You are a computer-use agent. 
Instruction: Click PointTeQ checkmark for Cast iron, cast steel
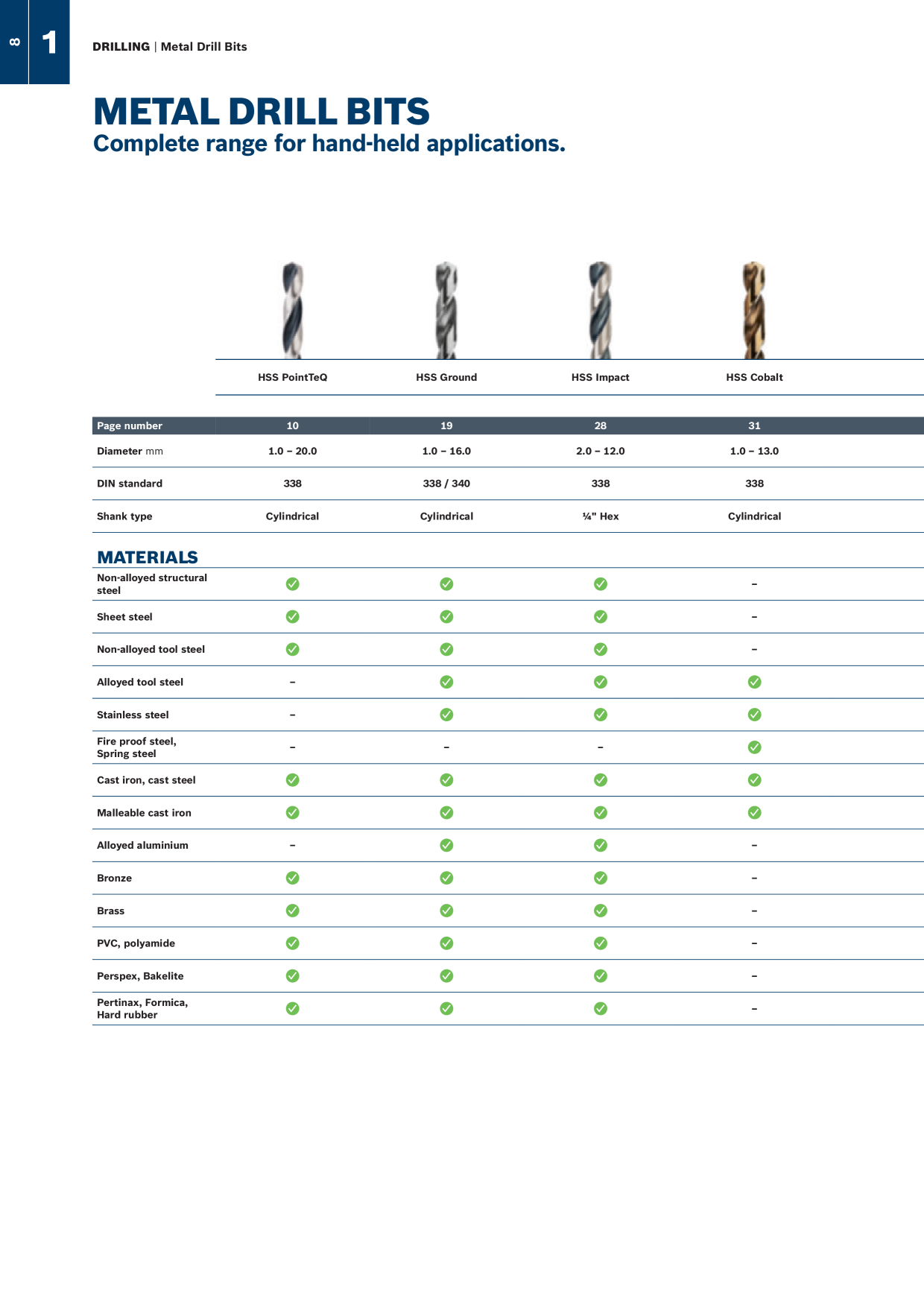click(x=293, y=780)
